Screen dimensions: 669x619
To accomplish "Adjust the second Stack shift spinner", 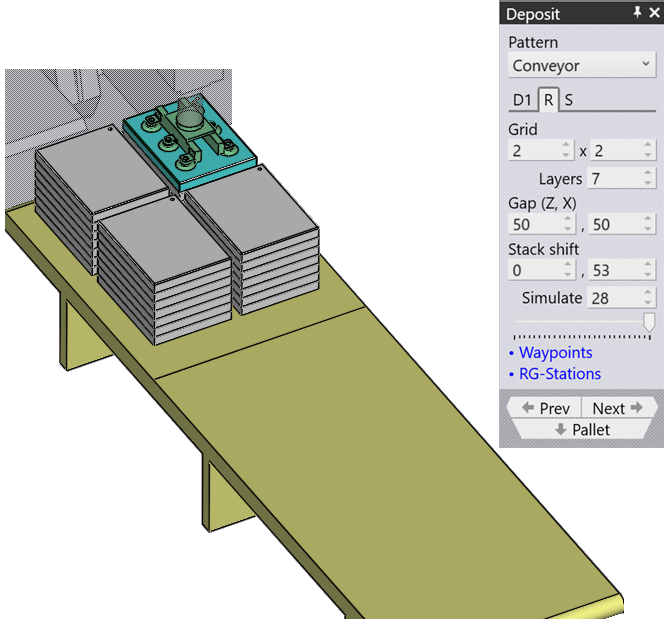I will coord(650,270).
